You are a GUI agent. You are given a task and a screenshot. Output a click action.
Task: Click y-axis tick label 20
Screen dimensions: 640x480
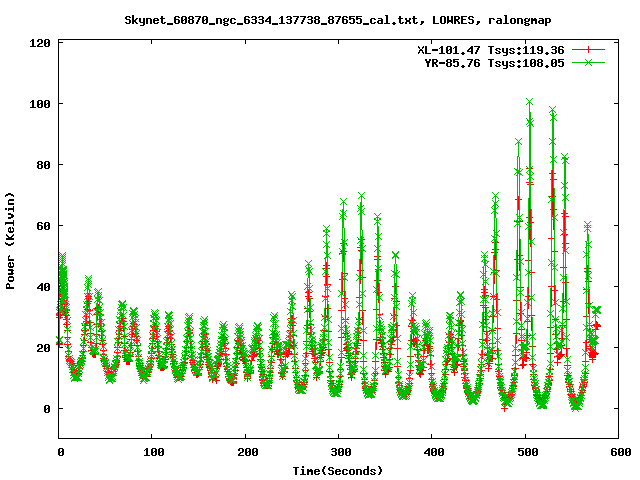pyautogui.click(x=44, y=348)
